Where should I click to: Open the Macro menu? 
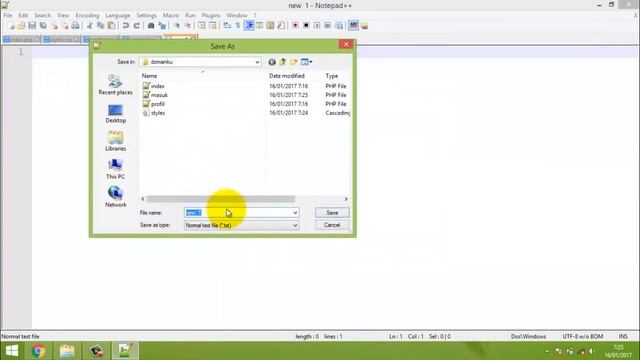point(171,16)
